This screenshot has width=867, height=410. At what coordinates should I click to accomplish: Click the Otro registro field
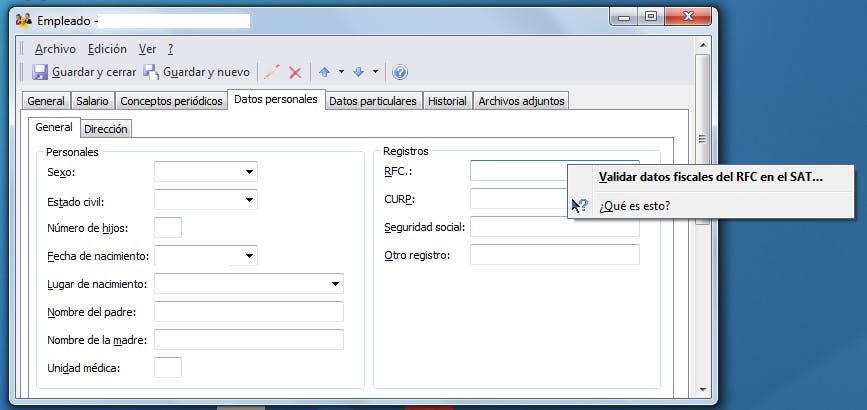[555, 255]
